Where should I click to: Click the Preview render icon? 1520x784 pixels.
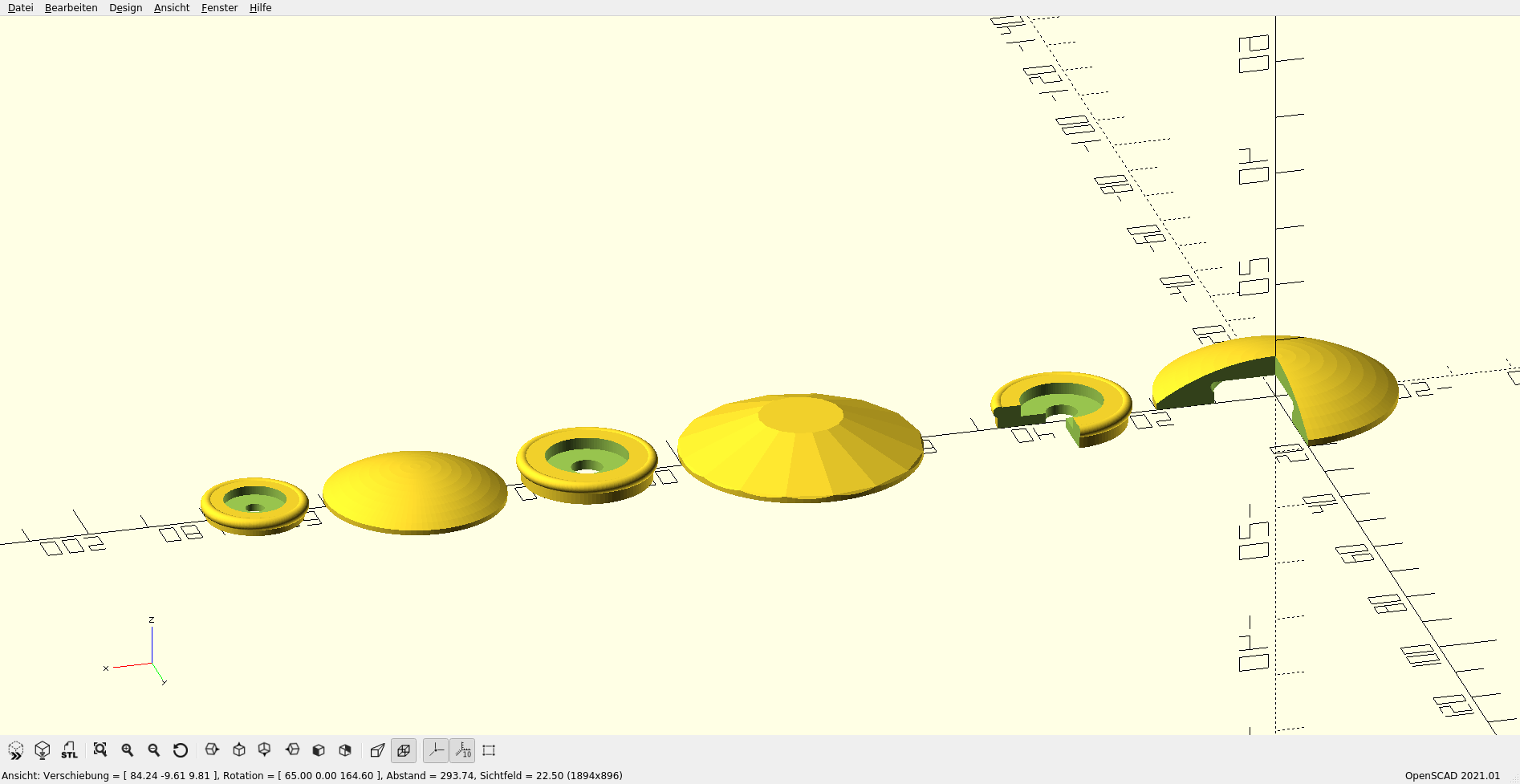(16, 750)
